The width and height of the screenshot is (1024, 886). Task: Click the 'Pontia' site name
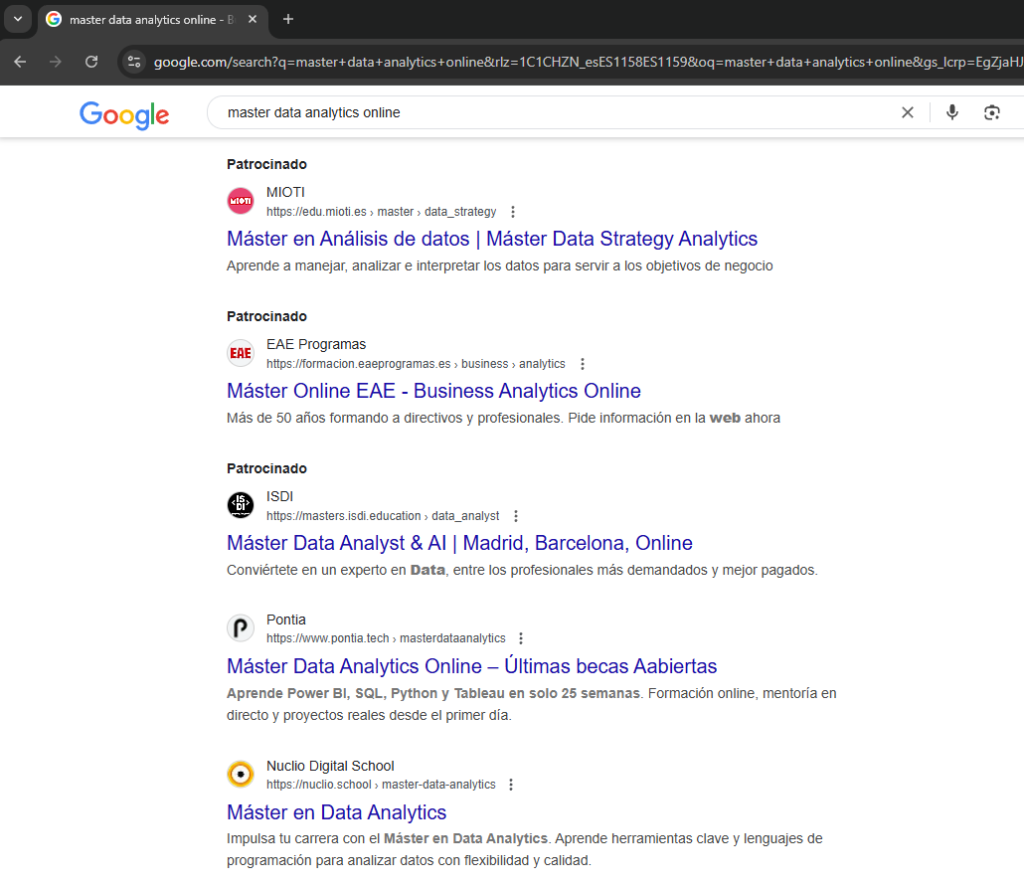point(285,620)
